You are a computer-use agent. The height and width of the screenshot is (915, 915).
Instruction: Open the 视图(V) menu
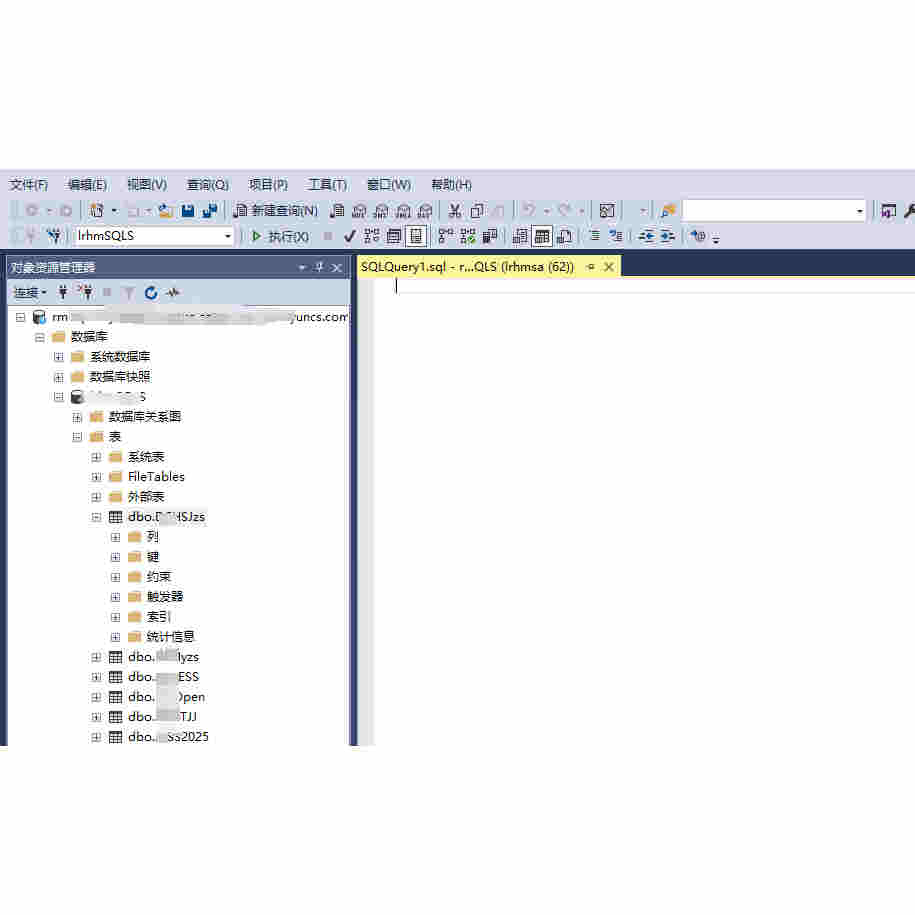coord(147,185)
